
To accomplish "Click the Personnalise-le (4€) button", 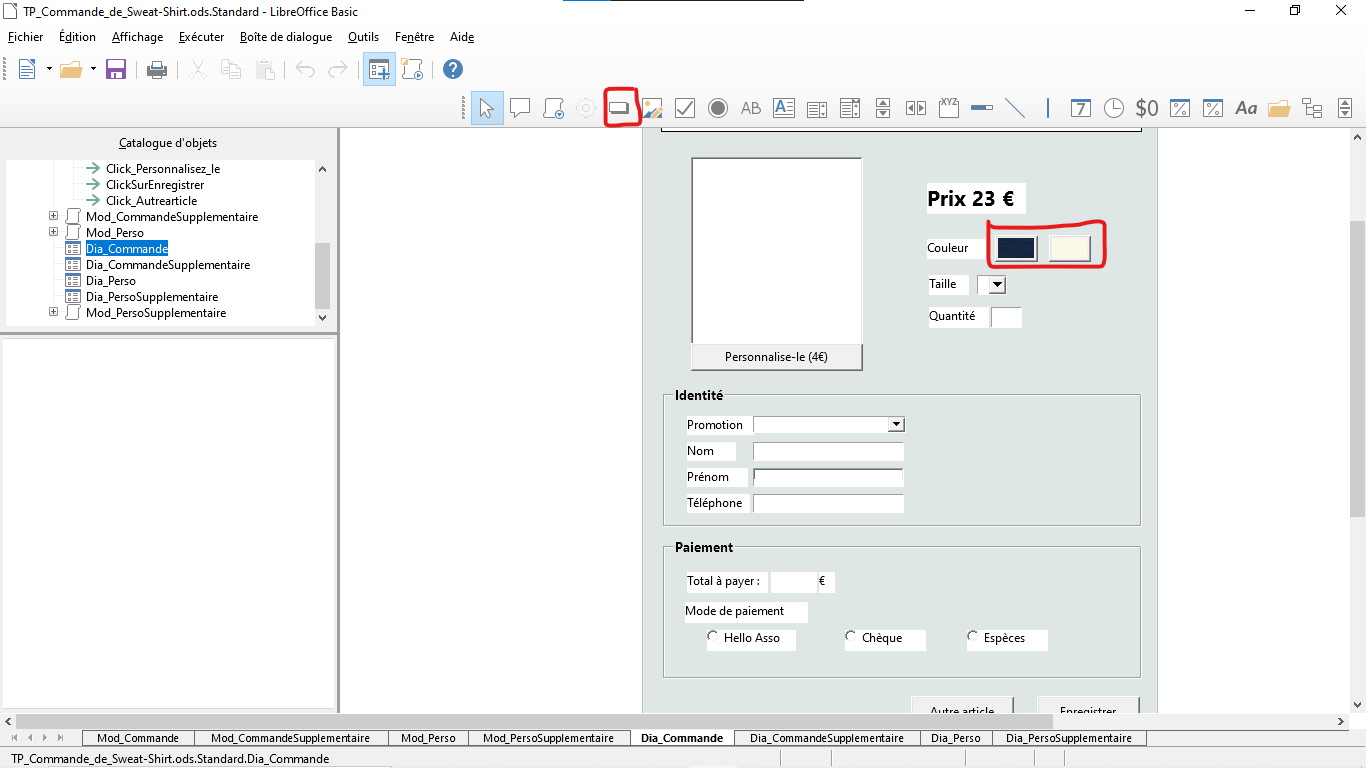I will [x=776, y=357].
